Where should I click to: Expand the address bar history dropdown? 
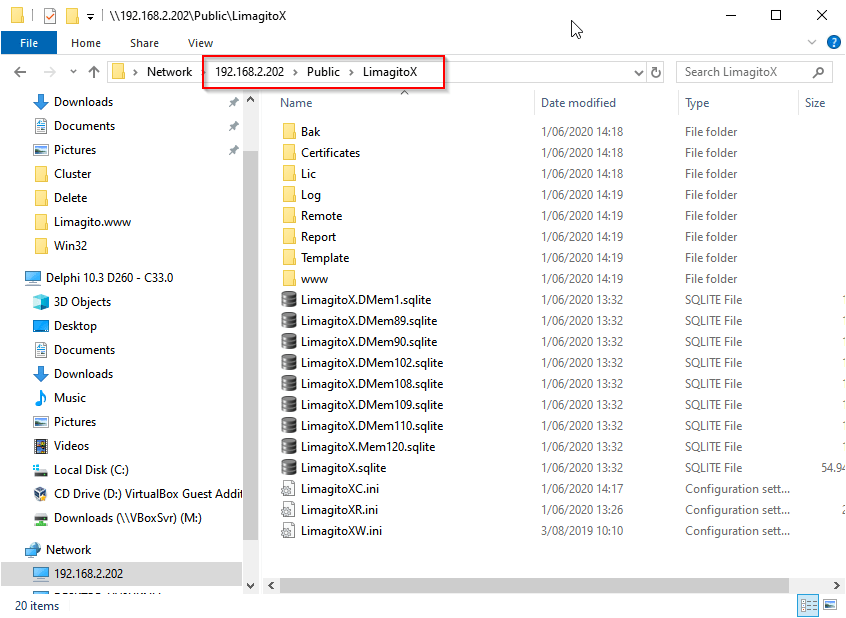tap(639, 72)
